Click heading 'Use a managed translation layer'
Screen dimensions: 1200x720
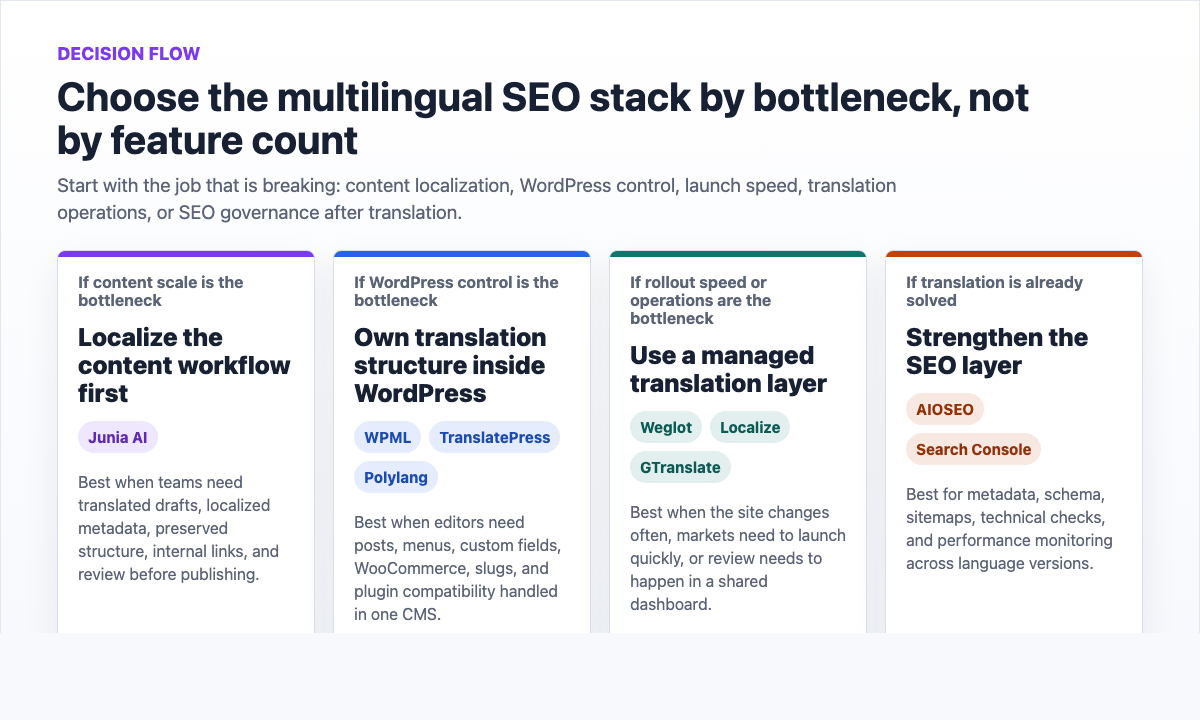(728, 369)
